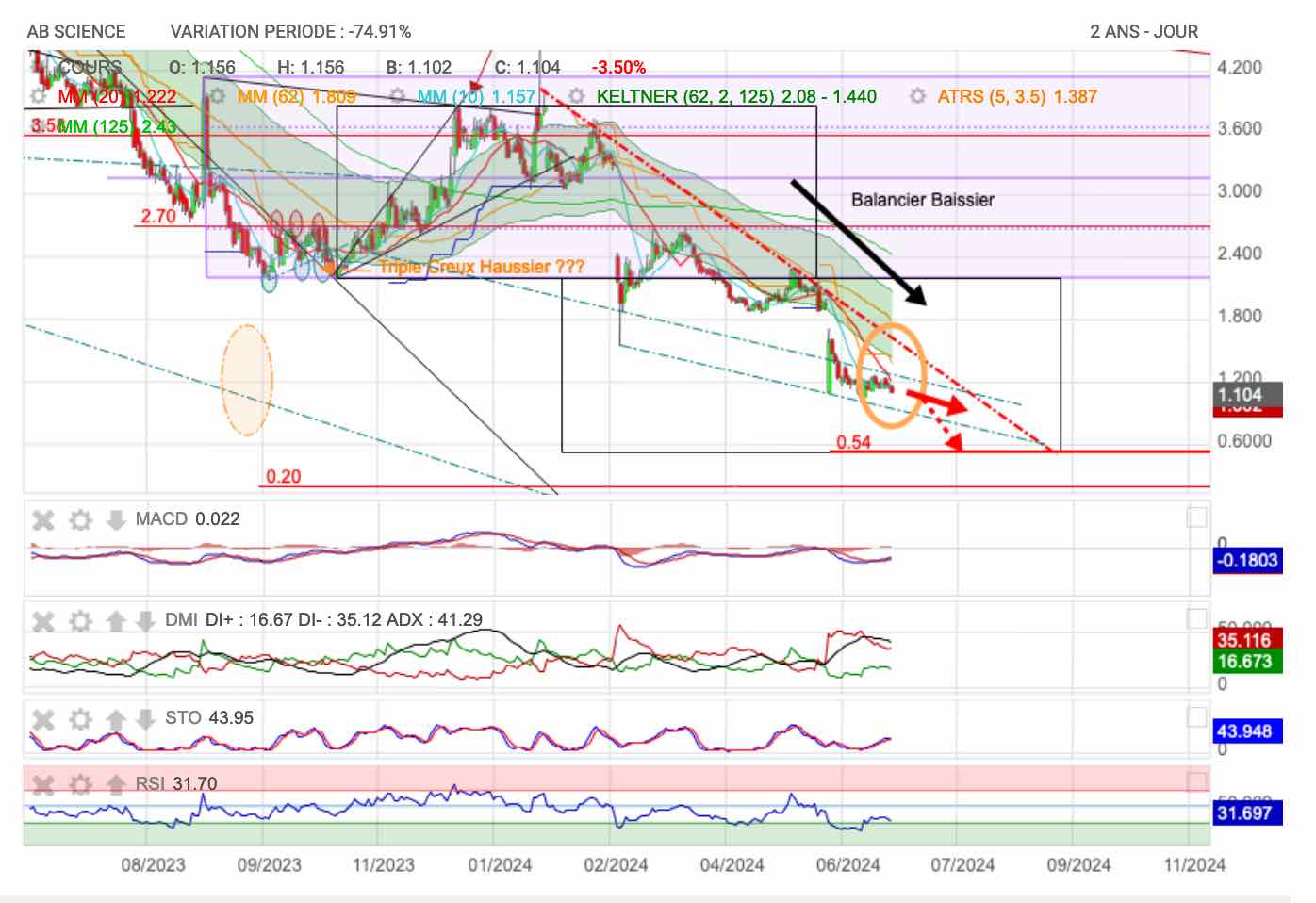Click the O: 1.156 open price readout
Image resolution: width=1316 pixels, height=903 pixels.
click(x=202, y=67)
